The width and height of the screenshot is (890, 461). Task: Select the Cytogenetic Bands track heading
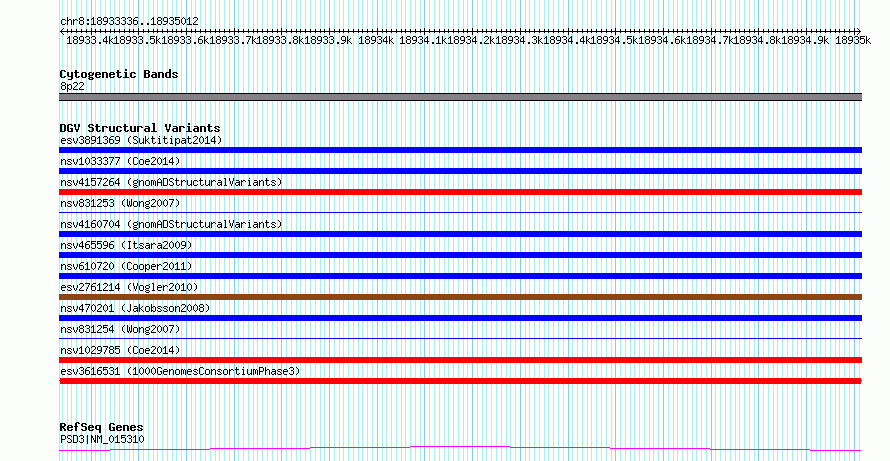point(119,74)
